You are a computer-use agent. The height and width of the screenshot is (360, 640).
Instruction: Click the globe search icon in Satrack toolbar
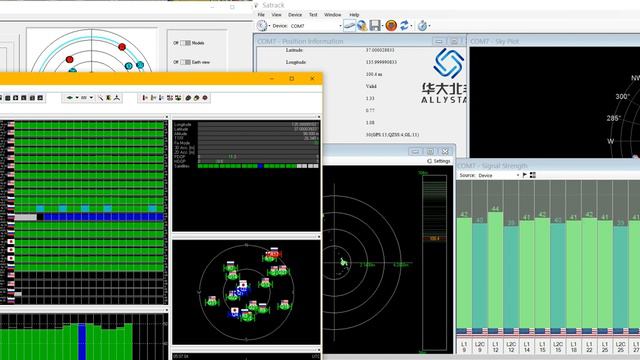pos(362,26)
